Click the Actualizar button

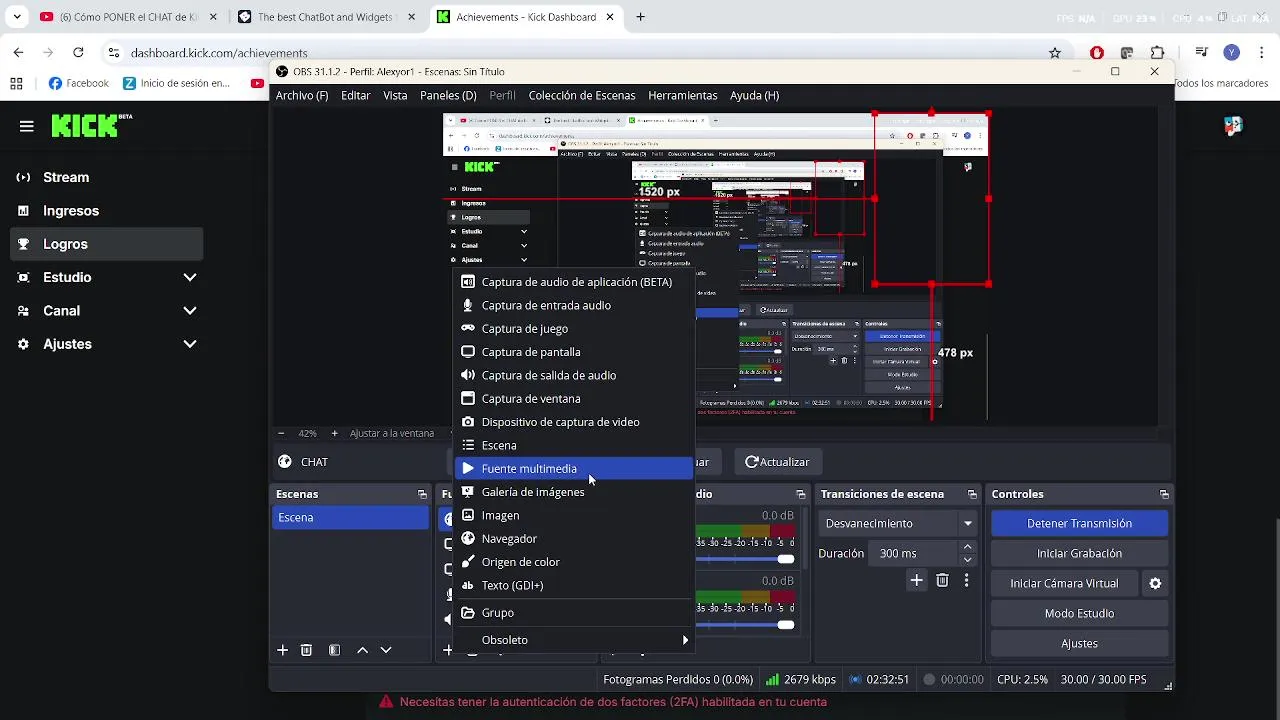[x=777, y=462]
